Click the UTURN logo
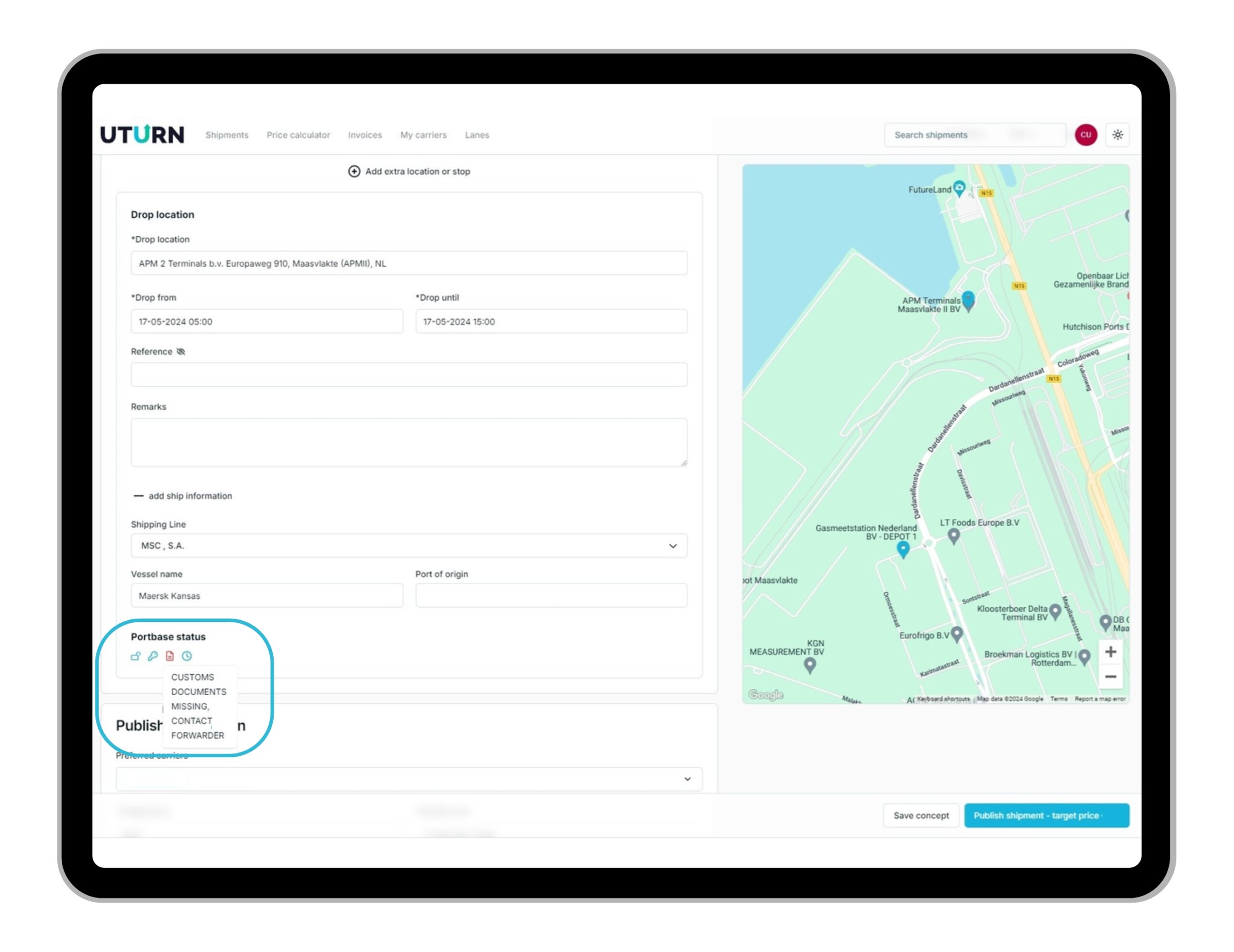 tap(142, 134)
